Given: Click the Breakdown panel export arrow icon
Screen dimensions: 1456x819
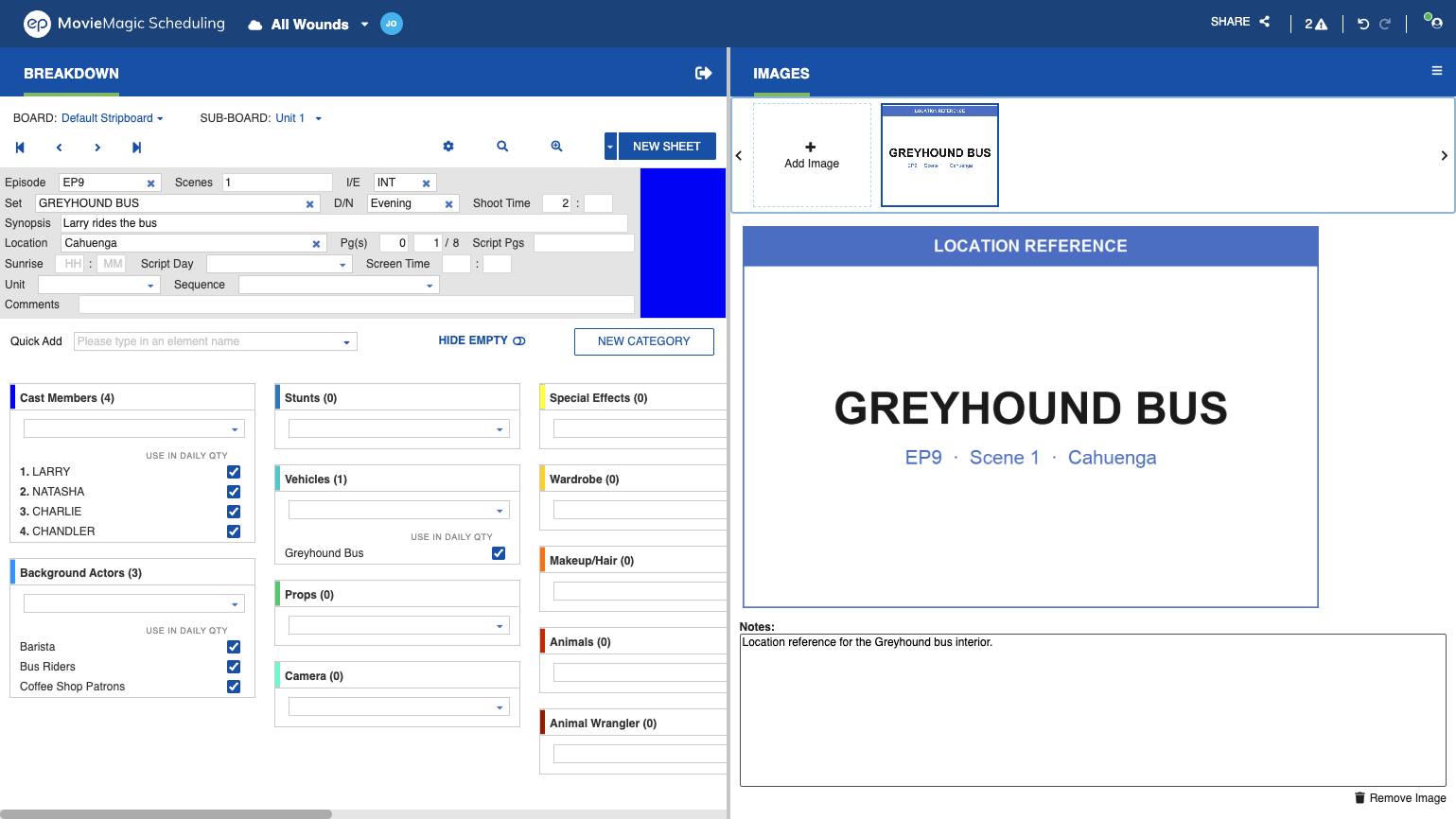Looking at the screenshot, I should tap(704, 73).
